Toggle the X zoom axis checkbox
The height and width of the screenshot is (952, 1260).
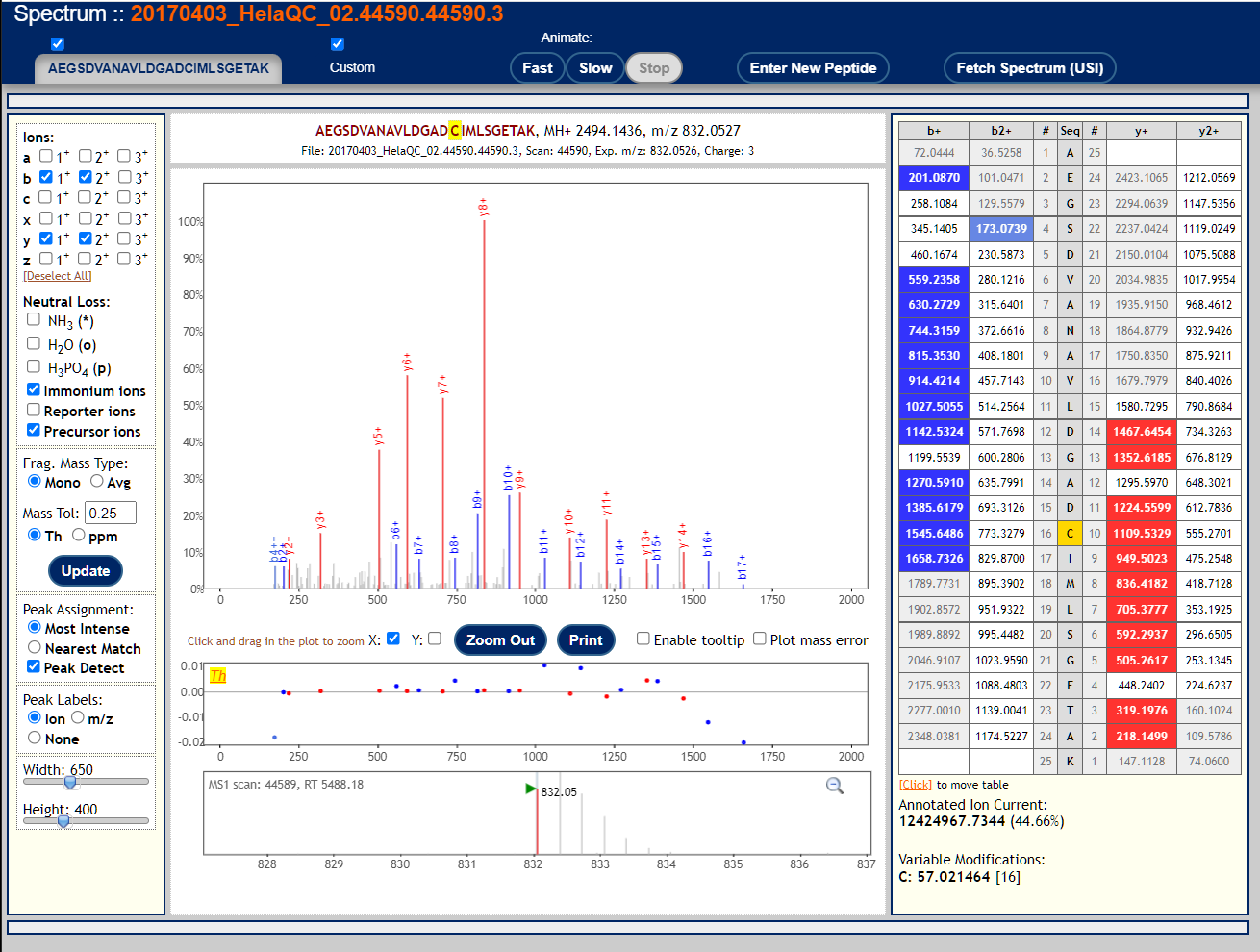tap(392, 639)
